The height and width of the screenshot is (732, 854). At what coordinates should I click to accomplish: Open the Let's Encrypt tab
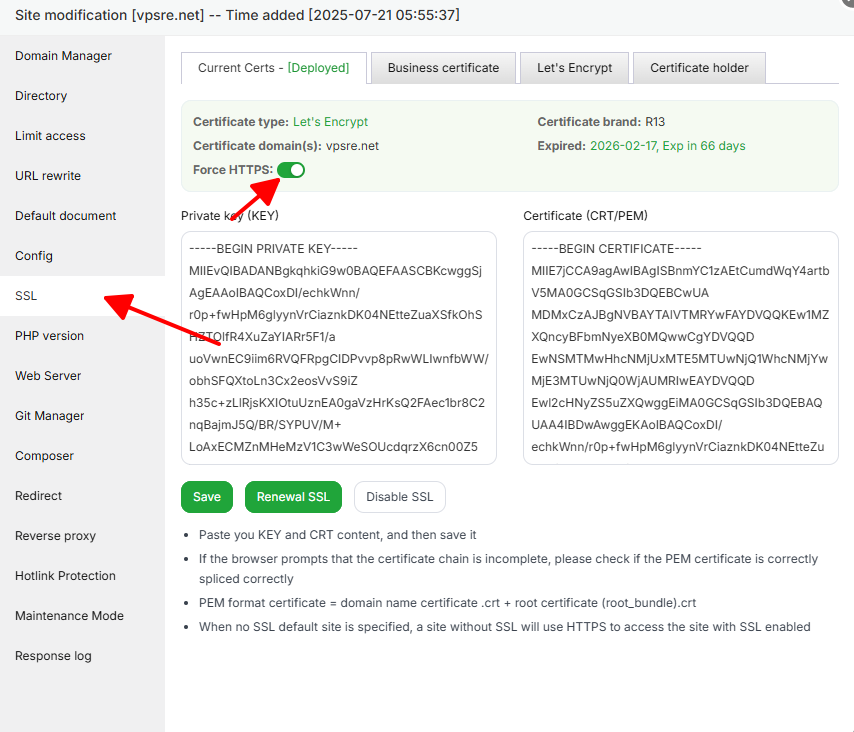coord(574,68)
